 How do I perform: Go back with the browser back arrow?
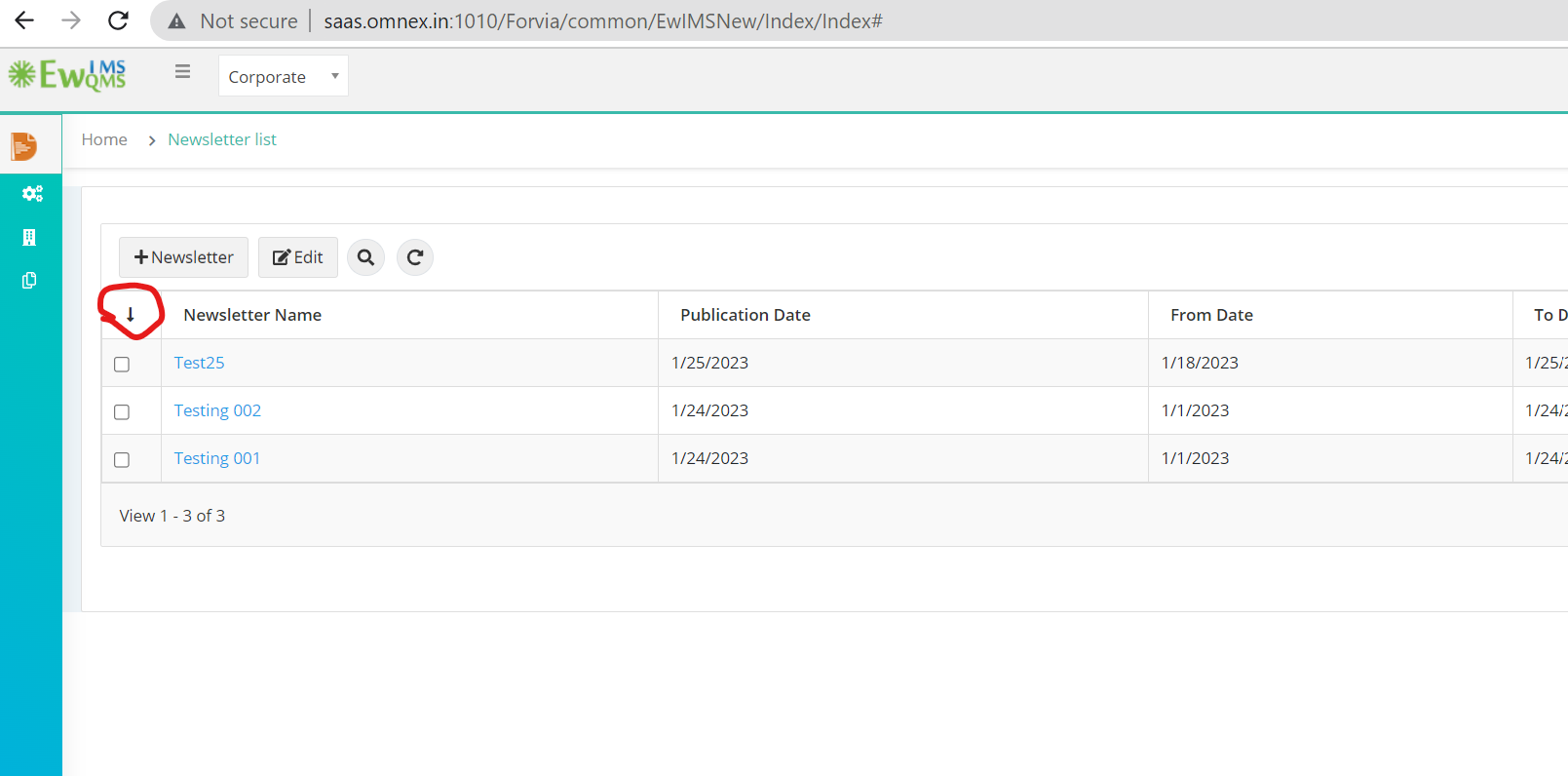tap(24, 20)
